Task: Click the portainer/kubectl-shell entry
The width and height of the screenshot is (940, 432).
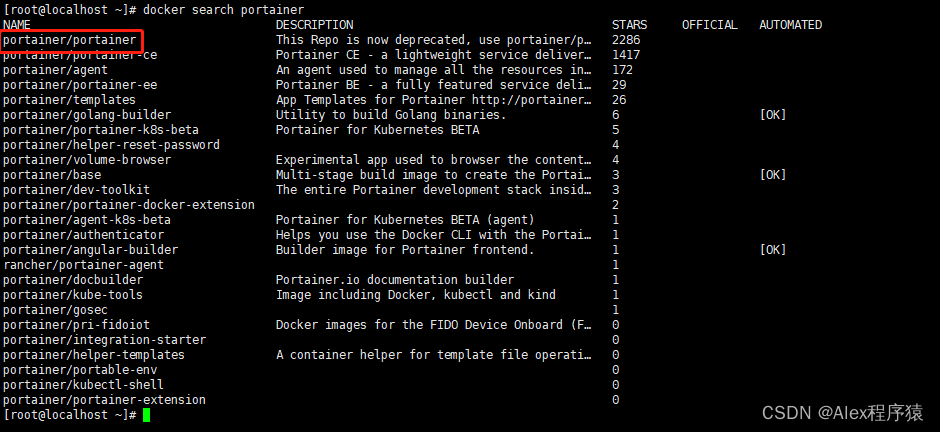Action: [x=83, y=385]
